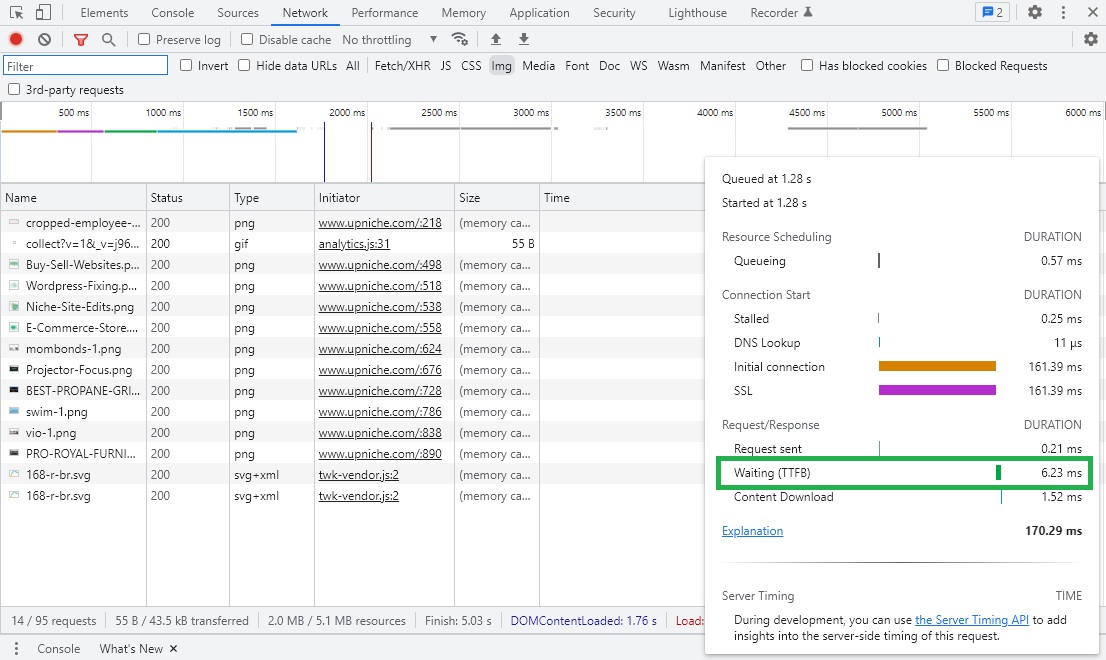Image resolution: width=1106 pixels, height=660 pixels.
Task: Sort requests by the Name column header
Action: [x=73, y=197]
